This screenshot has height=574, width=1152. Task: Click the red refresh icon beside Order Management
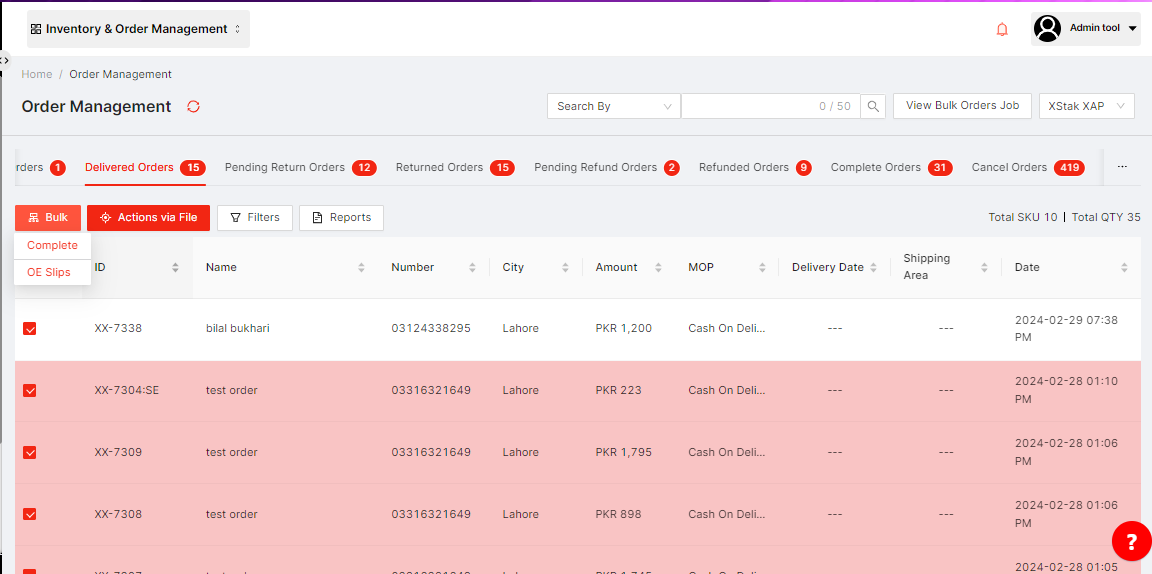click(x=194, y=106)
